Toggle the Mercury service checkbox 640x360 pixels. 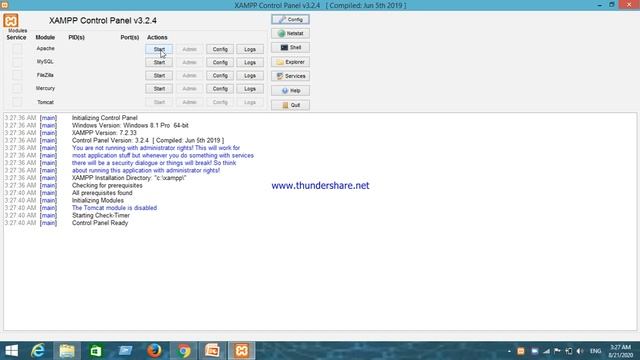tap(17, 88)
